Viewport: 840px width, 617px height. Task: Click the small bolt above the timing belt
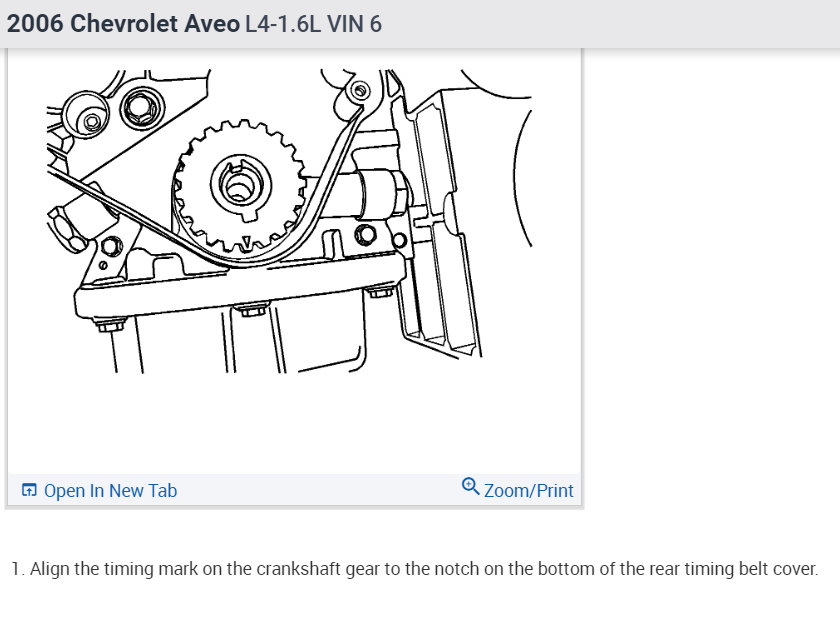coord(360,91)
